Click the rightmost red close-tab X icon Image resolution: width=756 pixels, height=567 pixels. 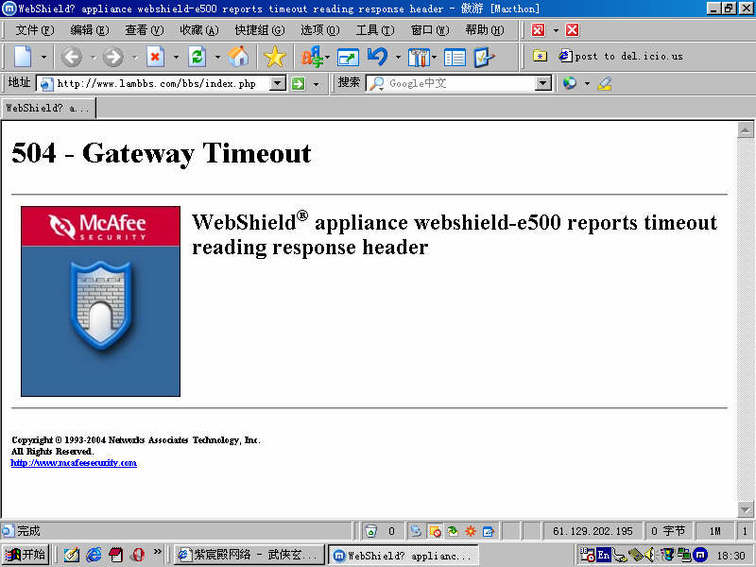pyautogui.click(x=572, y=30)
